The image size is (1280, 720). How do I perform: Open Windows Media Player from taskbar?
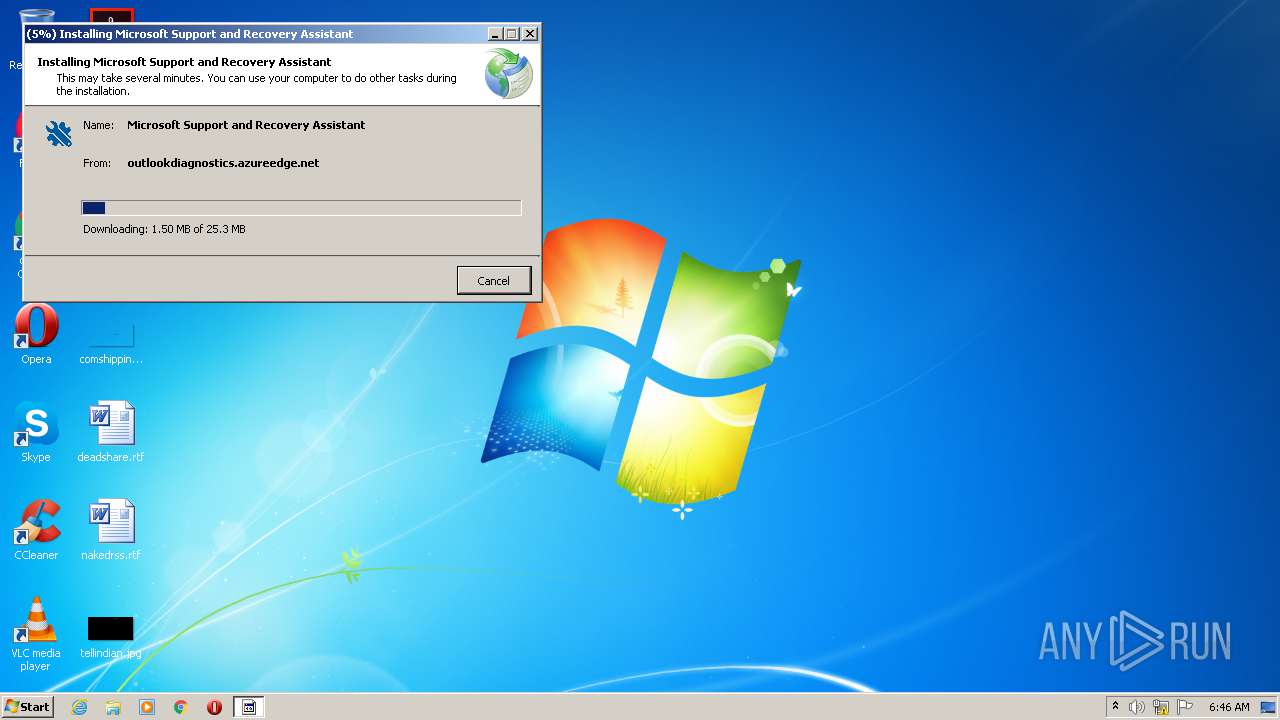point(147,707)
